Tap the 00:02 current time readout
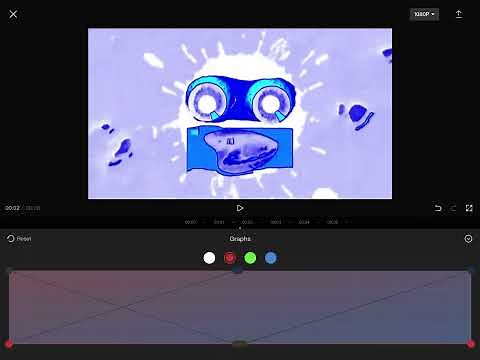Screen dimensions: 480x360 point(12,208)
